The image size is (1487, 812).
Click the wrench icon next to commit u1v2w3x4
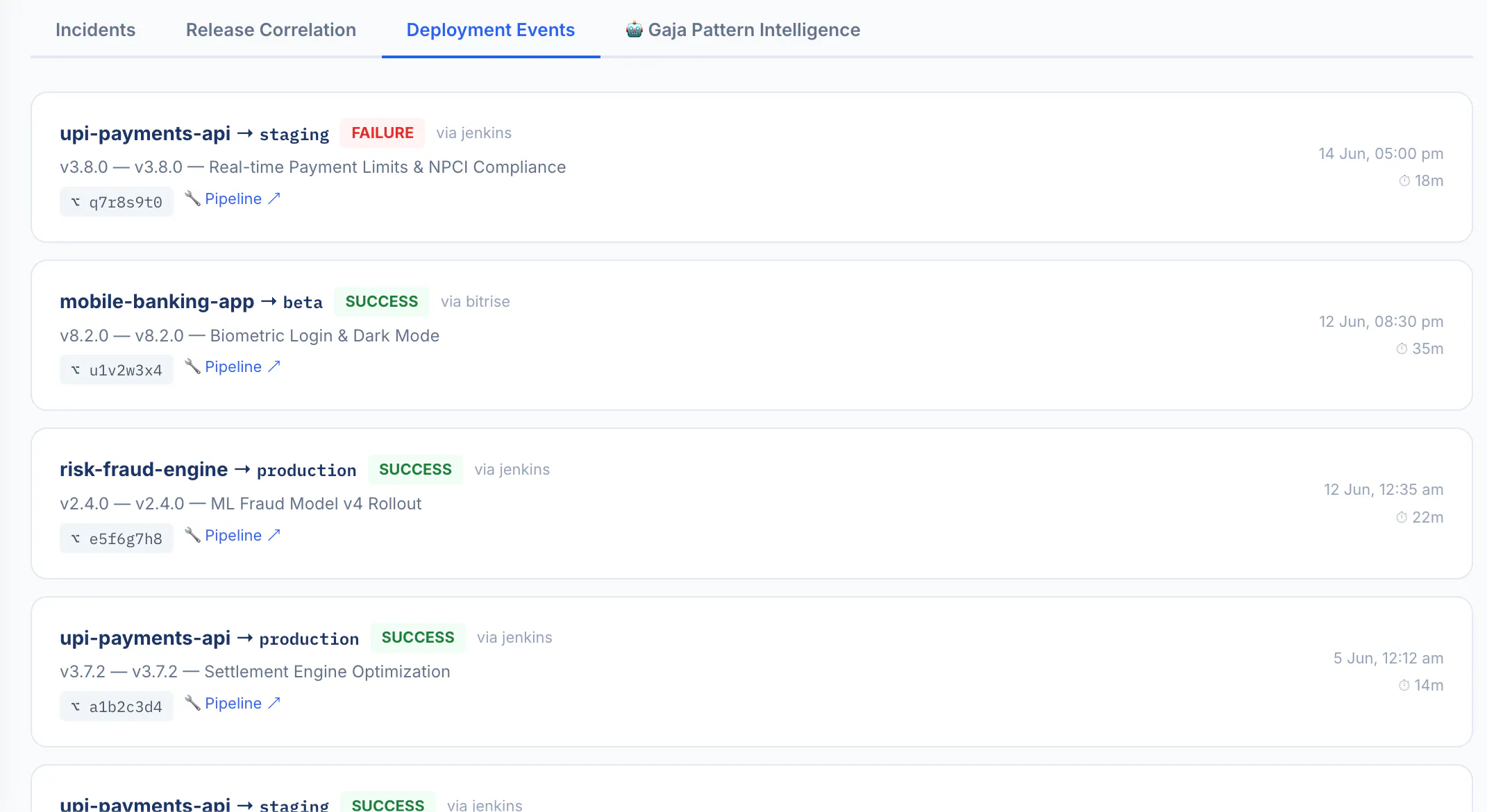click(x=192, y=366)
